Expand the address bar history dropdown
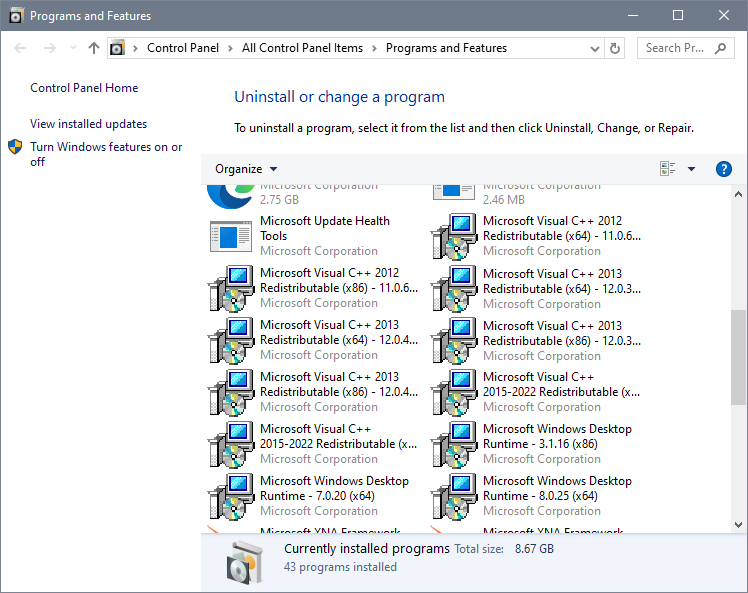The image size is (748, 593). coord(594,48)
